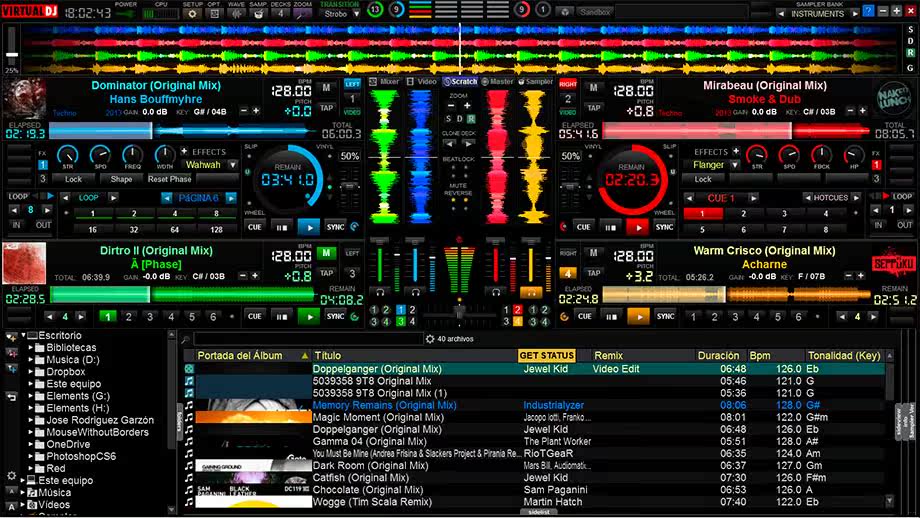The height and width of the screenshot is (518, 920).
Task: Play the Dirtro II deck with green play button
Action: click(x=309, y=317)
